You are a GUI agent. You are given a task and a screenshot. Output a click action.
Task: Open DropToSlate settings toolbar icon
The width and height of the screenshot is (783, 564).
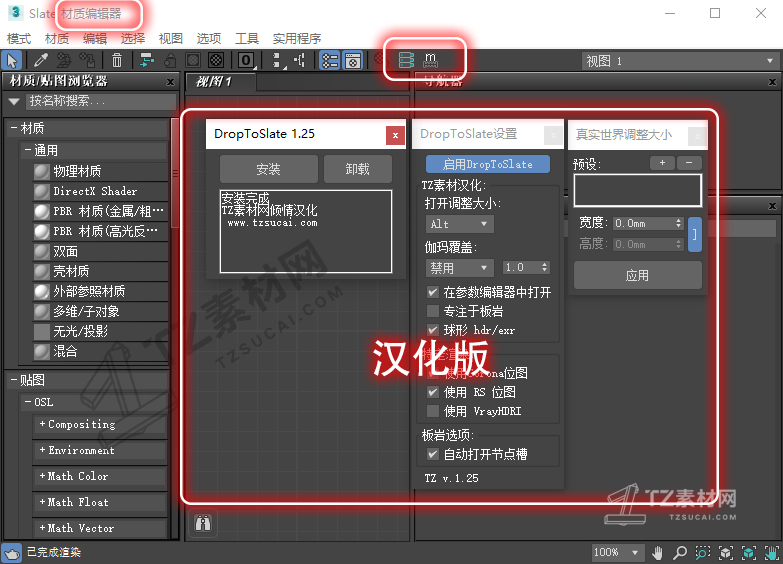point(406,60)
